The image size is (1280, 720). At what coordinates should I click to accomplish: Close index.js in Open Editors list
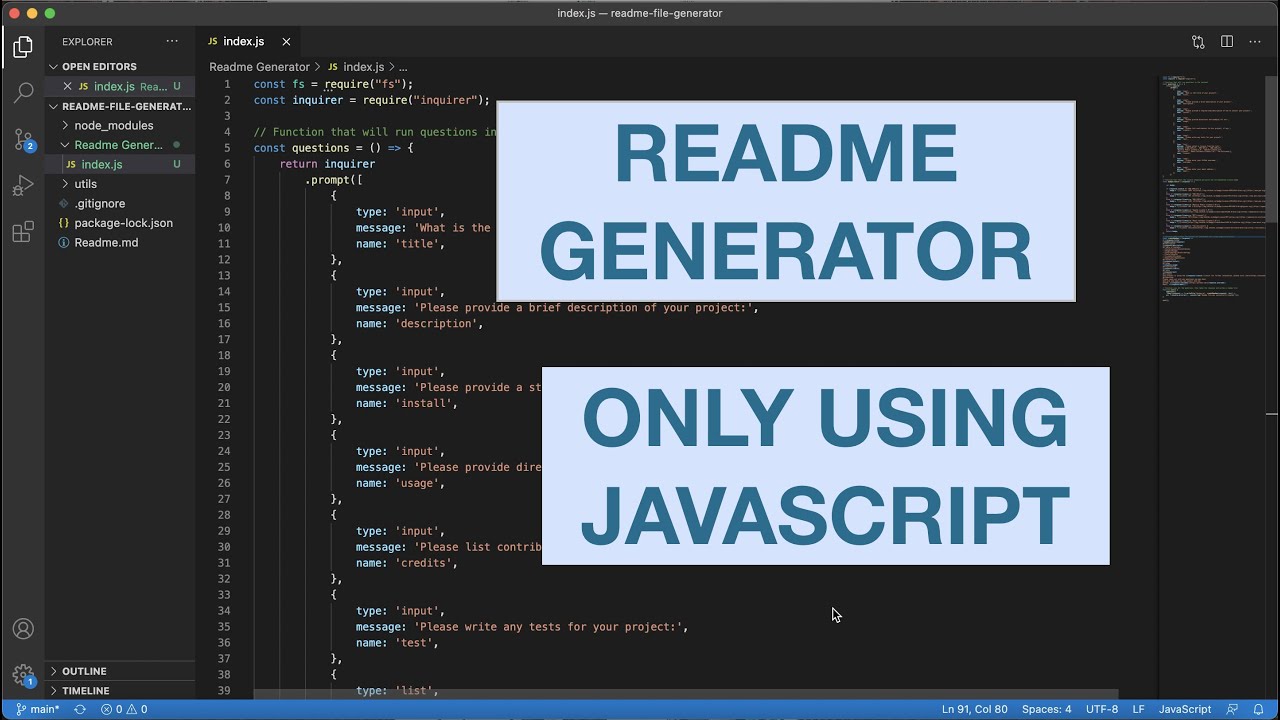[x=68, y=86]
